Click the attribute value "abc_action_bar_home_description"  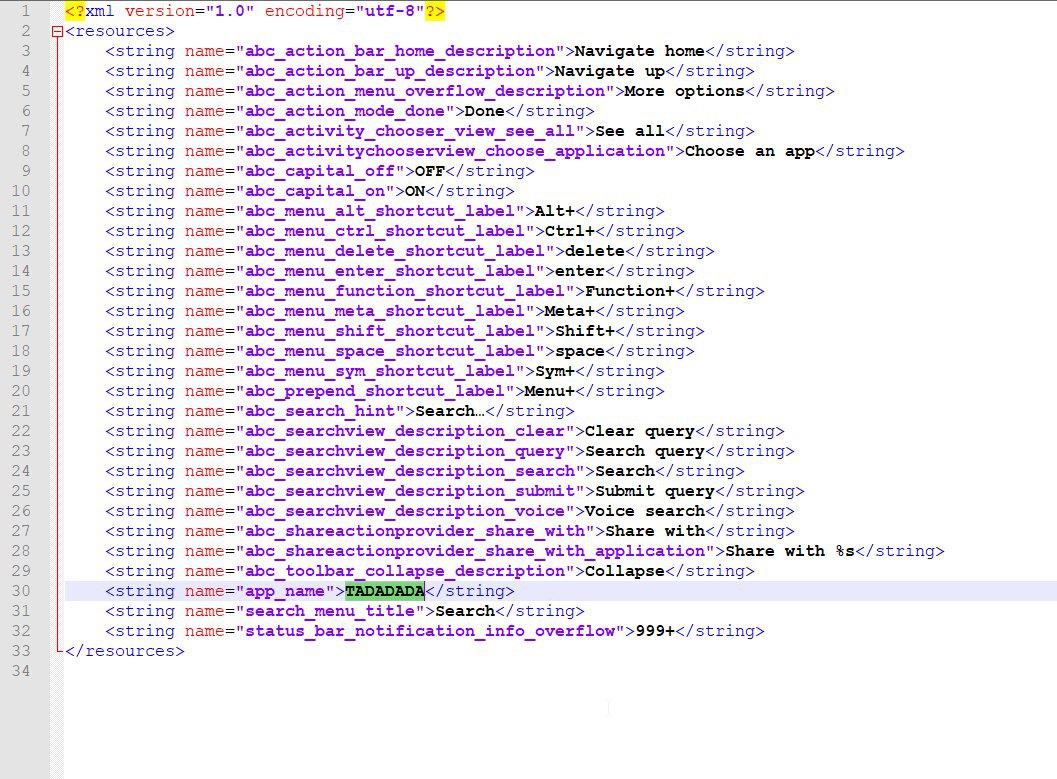tap(400, 51)
